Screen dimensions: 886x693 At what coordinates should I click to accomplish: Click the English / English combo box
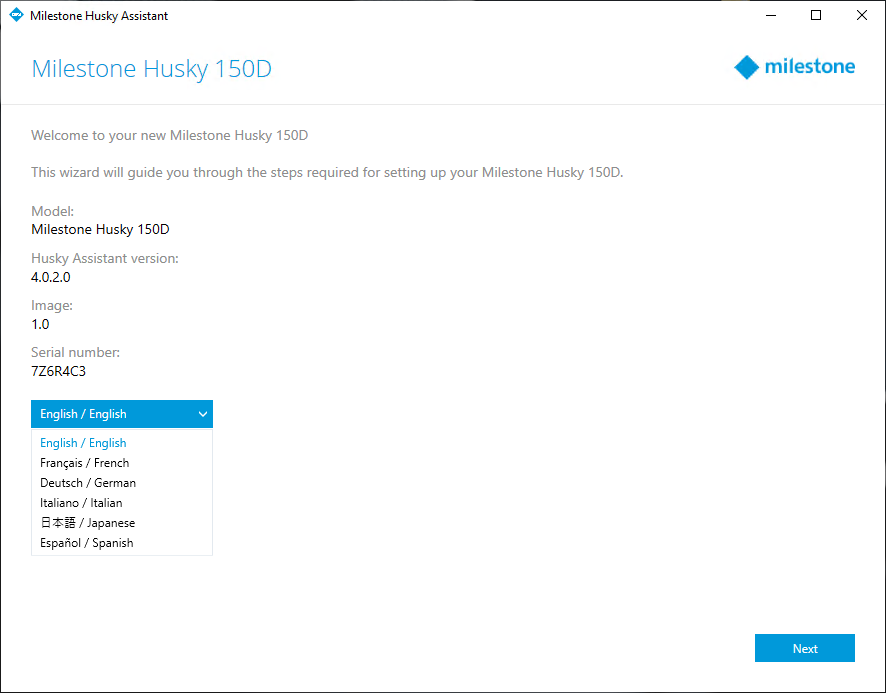point(121,414)
